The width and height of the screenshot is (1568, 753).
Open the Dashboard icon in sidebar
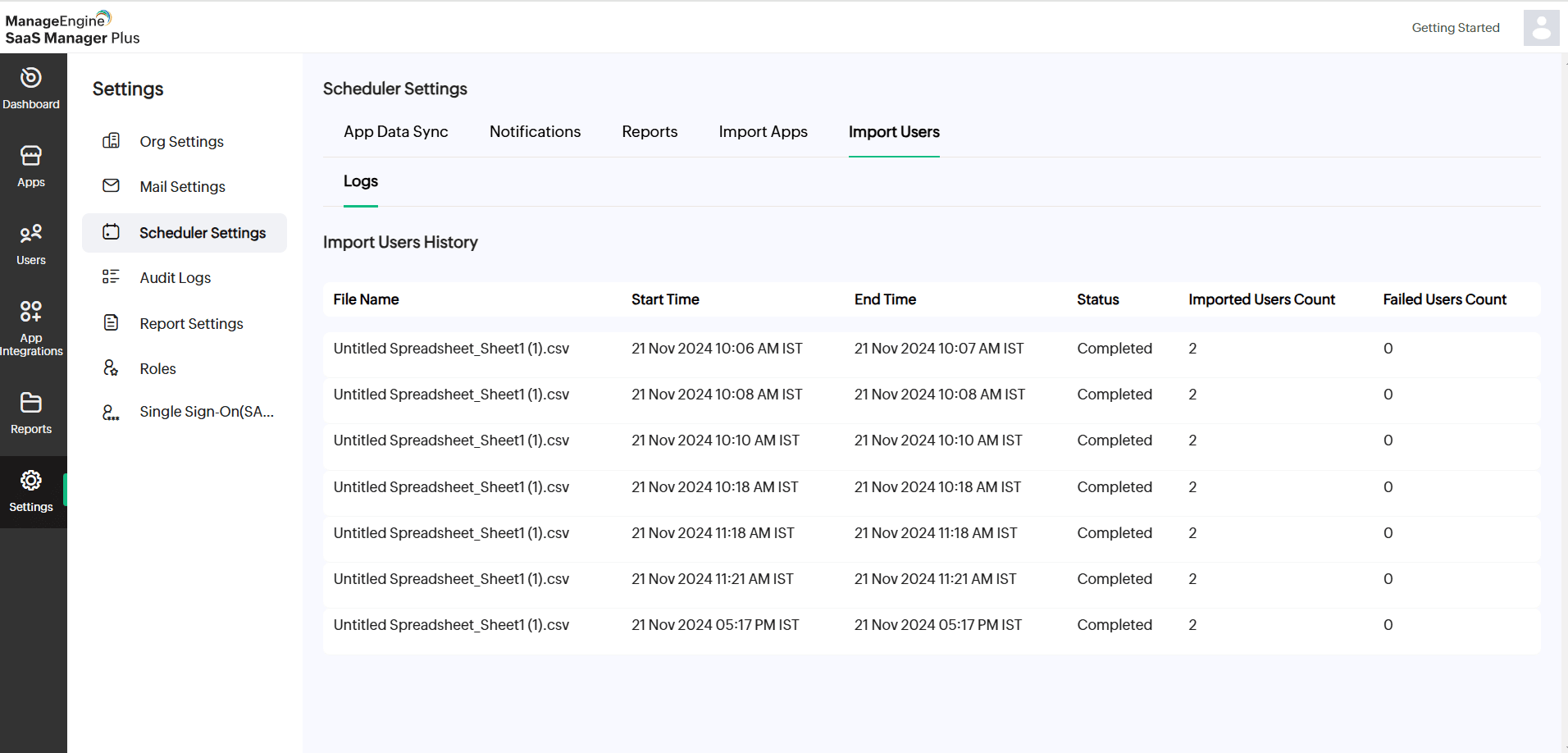31,78
